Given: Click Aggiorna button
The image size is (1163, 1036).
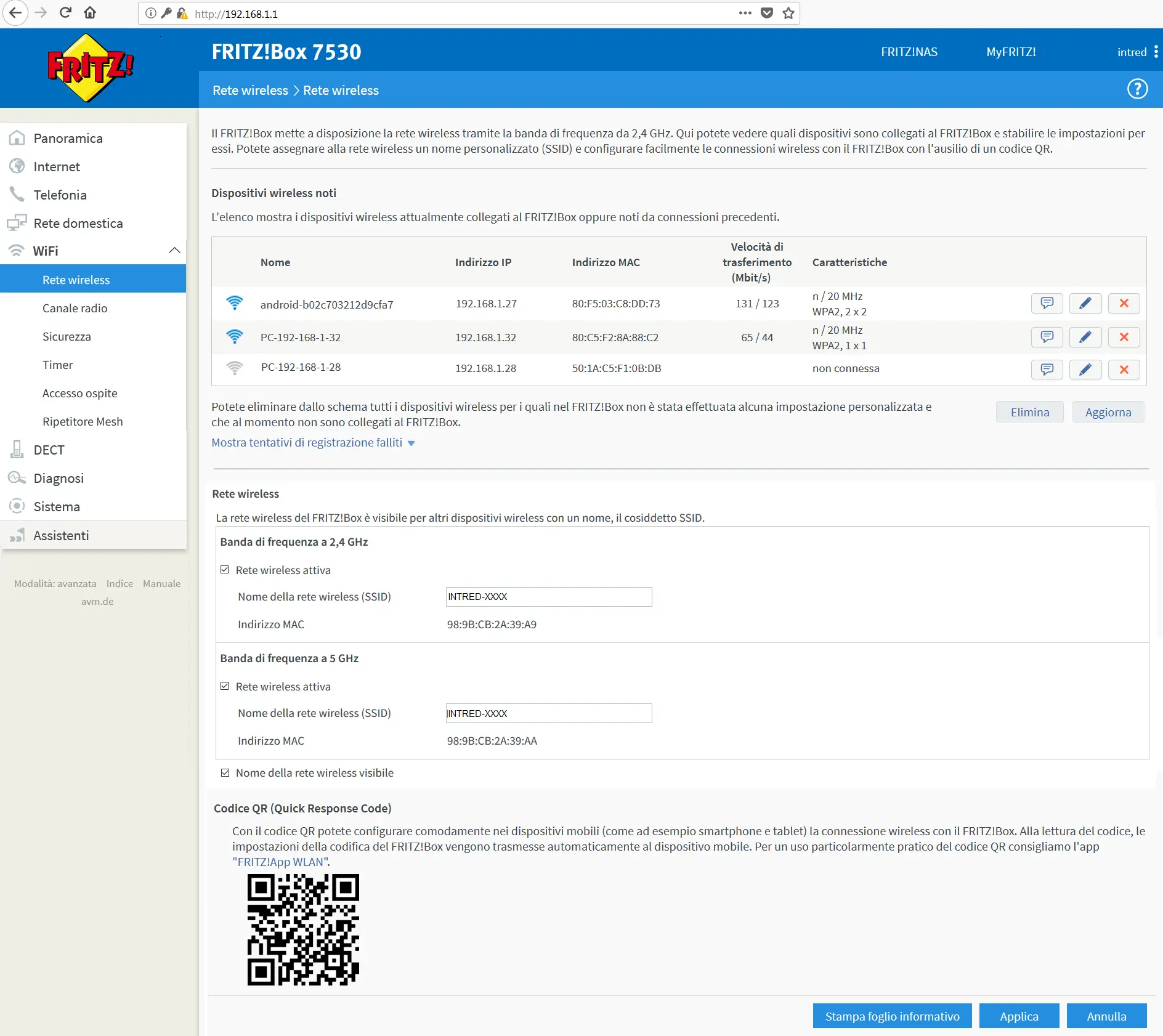Looking at the screenshot, I should tap(1108, 412).
